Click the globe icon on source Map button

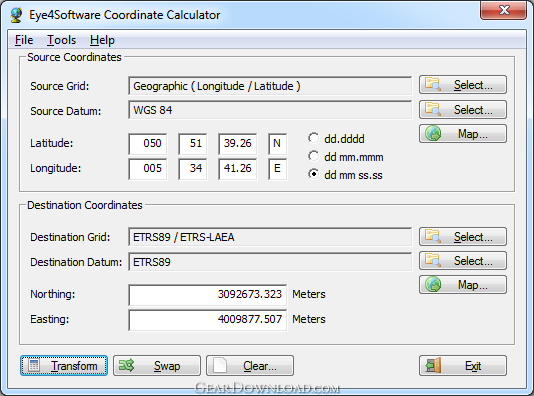click(x=433, y=133)
